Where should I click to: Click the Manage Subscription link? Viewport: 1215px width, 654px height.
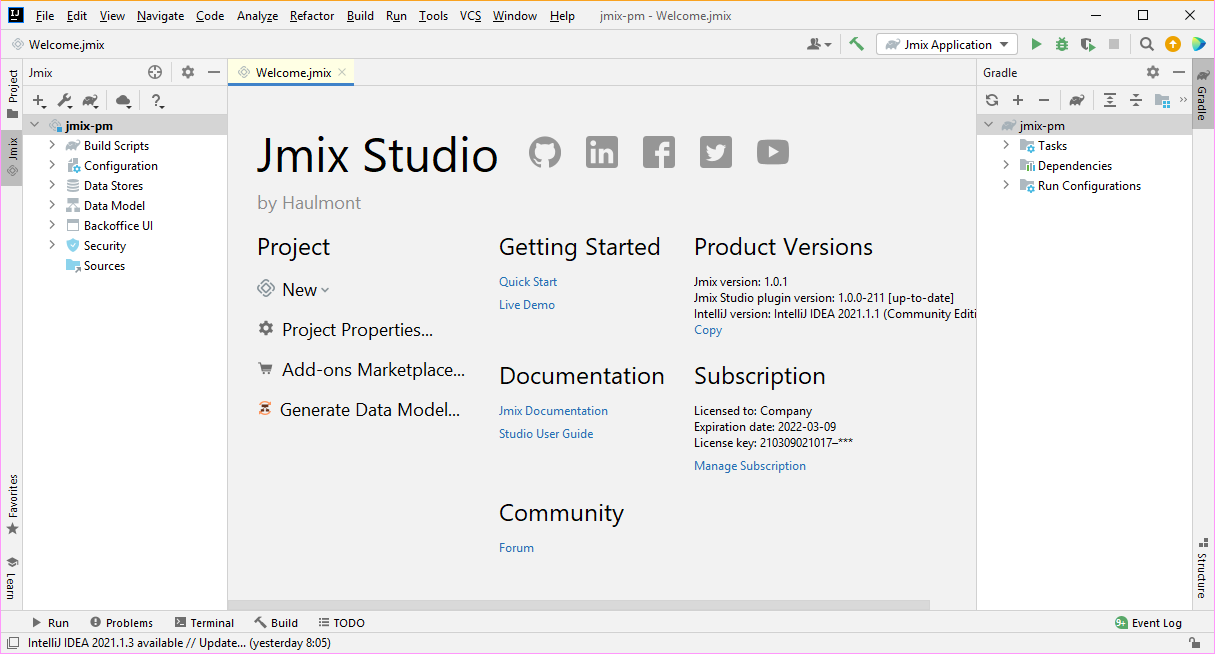click(x=750, y=466)
